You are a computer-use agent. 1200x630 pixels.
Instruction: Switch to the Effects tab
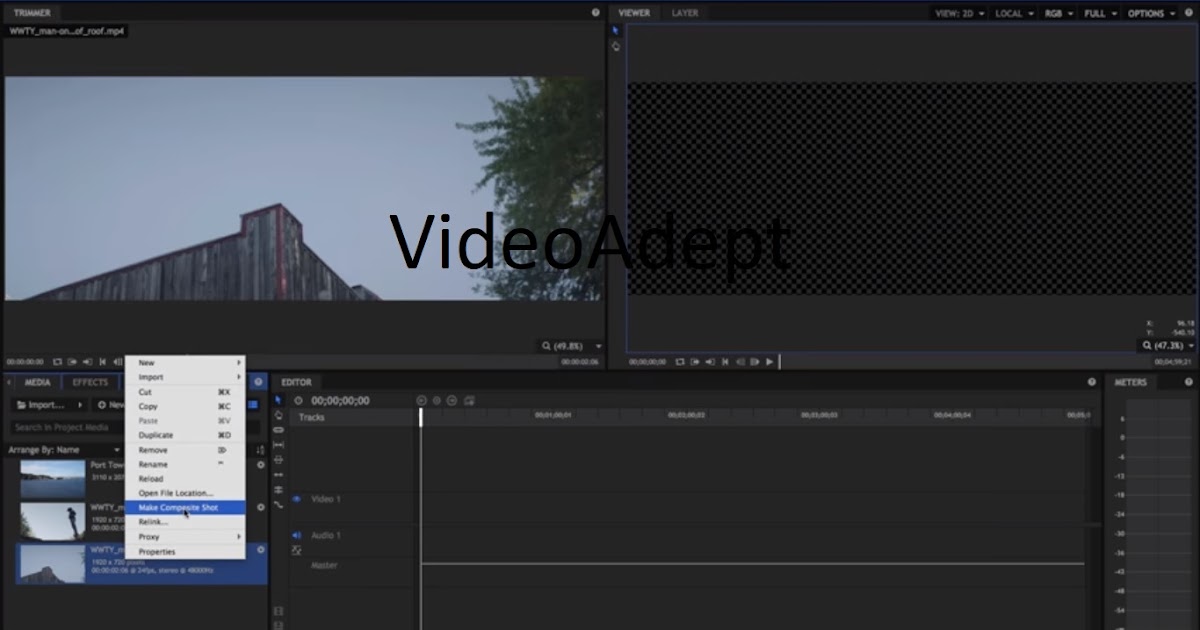[90, 382]
